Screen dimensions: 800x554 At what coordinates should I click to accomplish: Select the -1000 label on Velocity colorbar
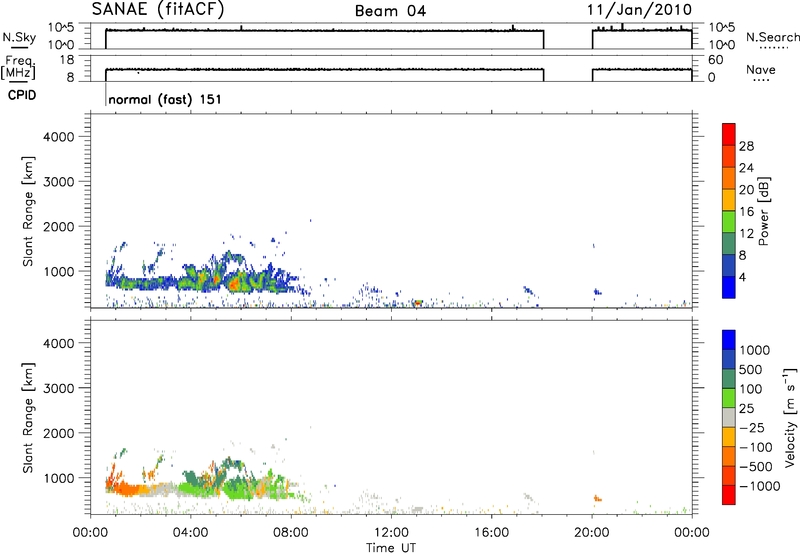(x=759, y=486)
